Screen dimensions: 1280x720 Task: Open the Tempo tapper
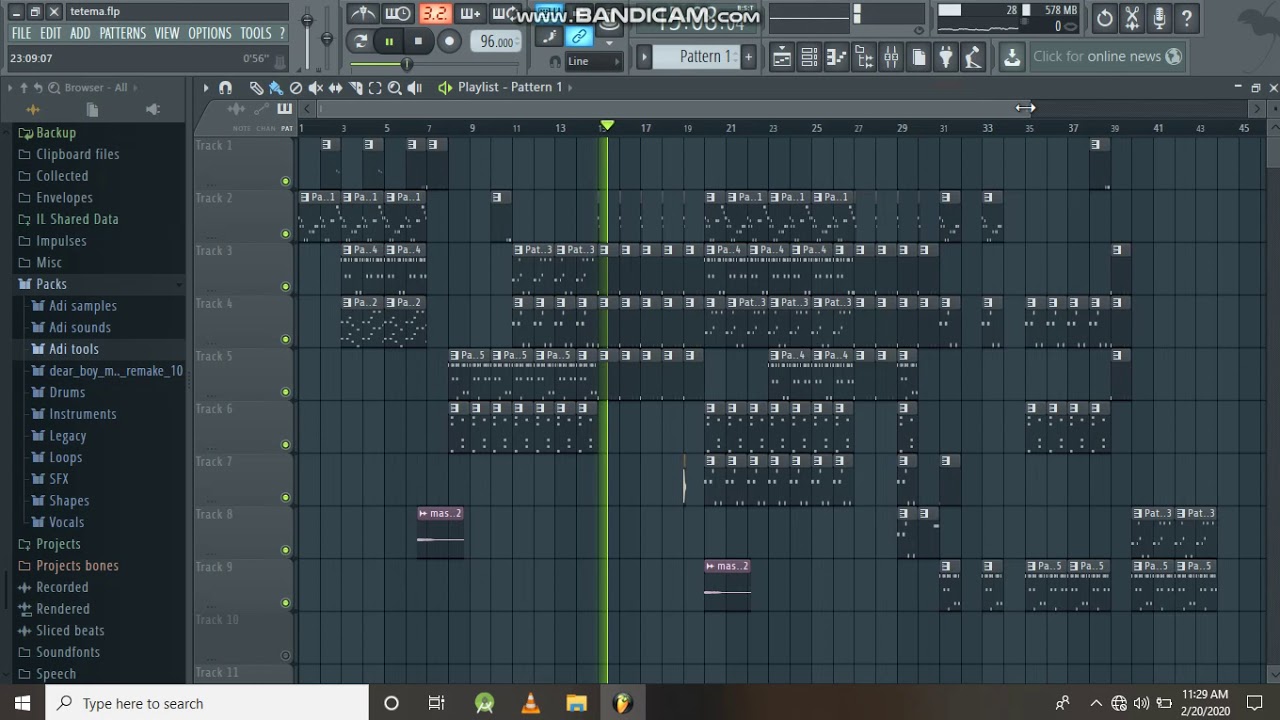(973, 57)
